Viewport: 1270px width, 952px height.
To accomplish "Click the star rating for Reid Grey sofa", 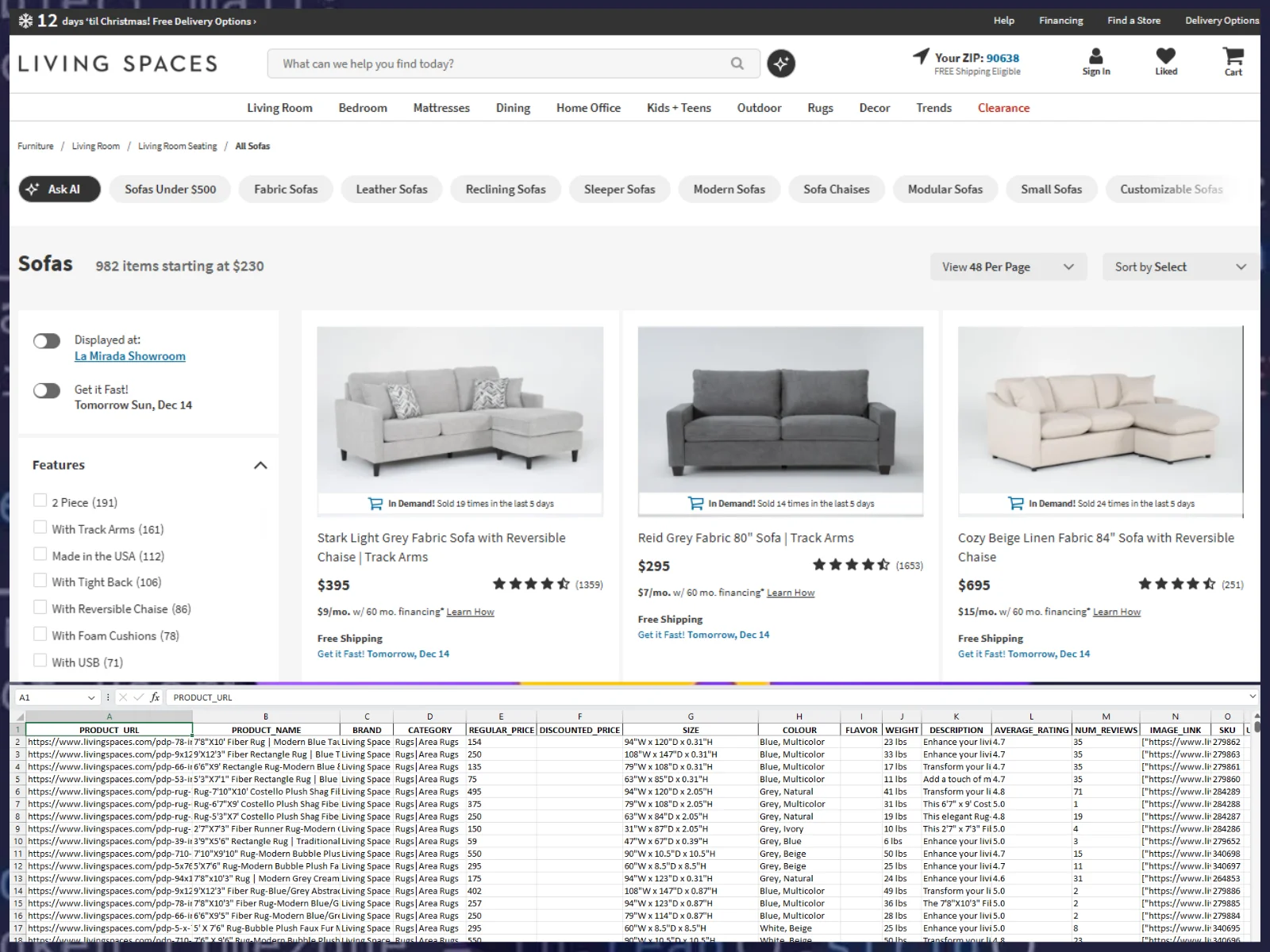I will coord(851,565).
